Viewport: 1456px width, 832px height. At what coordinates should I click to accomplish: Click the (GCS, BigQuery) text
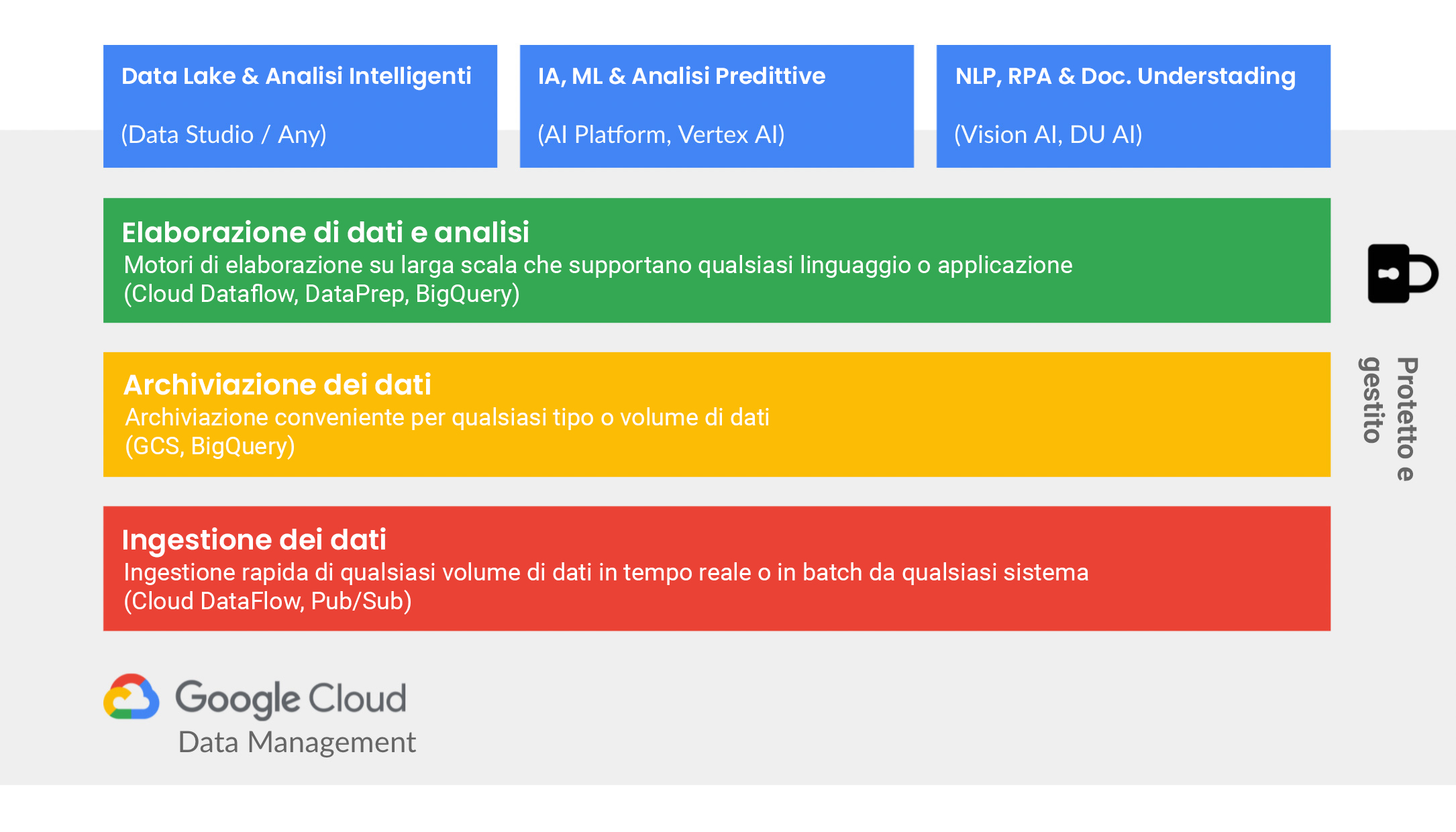click(210, 446)
